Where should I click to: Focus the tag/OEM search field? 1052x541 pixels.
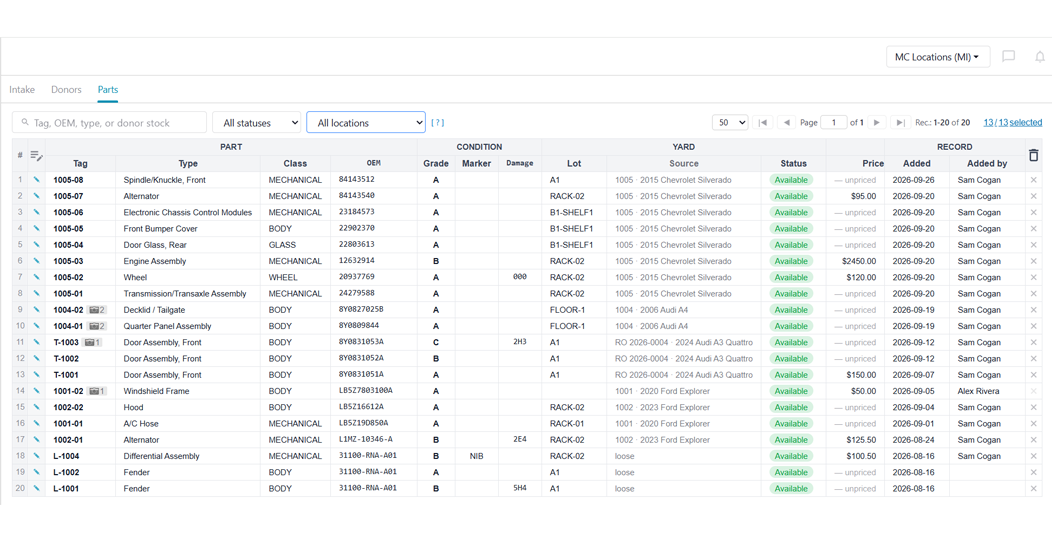point(109,123)
